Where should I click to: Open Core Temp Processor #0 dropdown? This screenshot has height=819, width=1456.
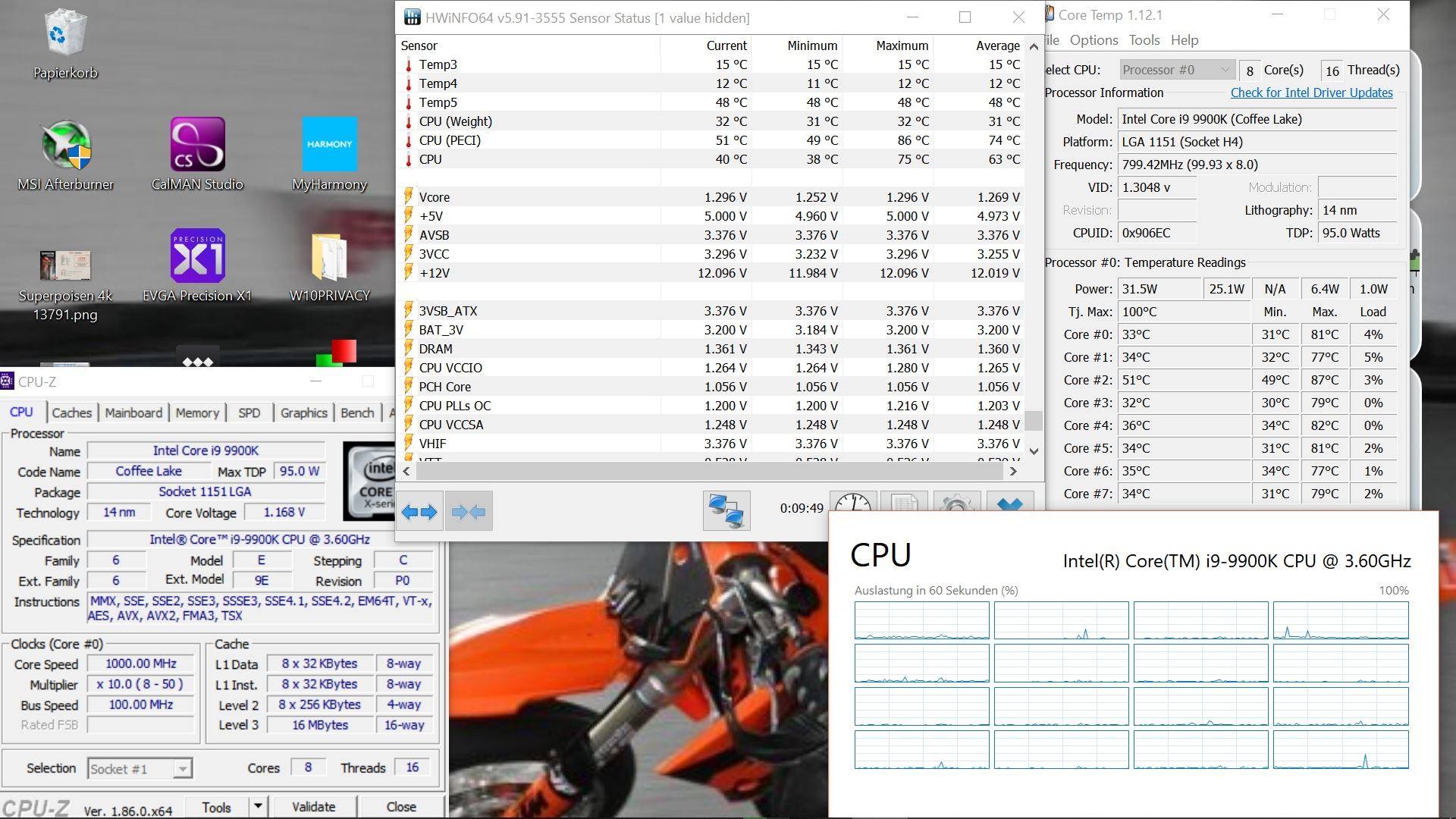coord(1177,70)
